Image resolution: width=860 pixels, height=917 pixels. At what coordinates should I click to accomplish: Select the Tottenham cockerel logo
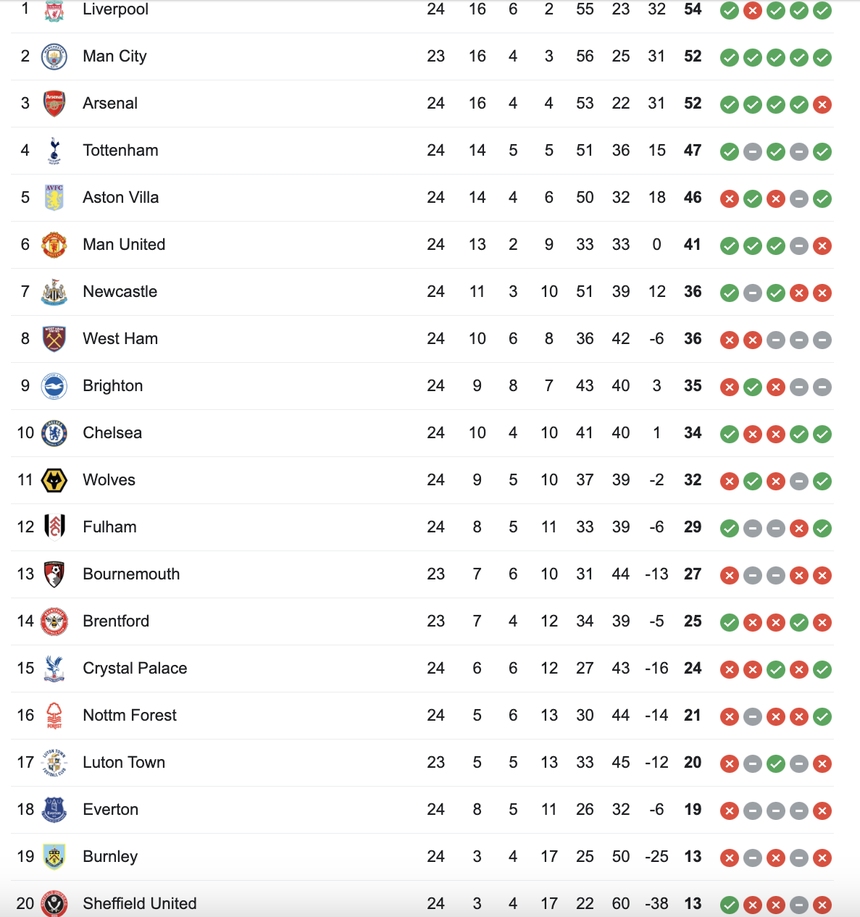click(54, 151)
